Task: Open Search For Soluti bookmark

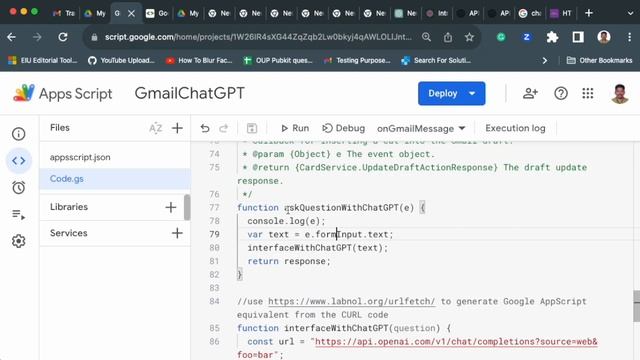Action: [436, 60]
